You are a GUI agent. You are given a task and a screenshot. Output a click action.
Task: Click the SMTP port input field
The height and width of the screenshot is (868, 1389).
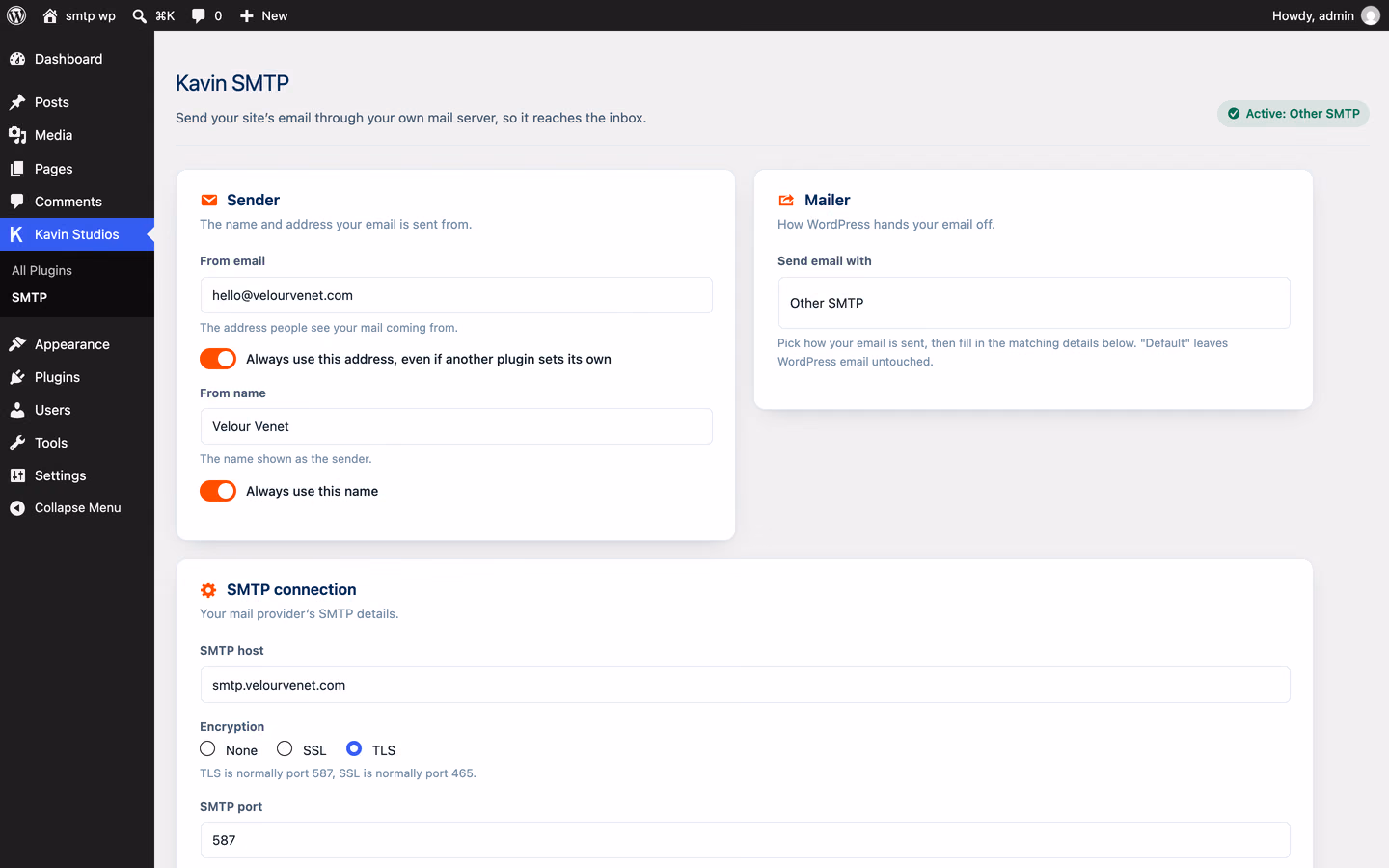click(745, 840)
